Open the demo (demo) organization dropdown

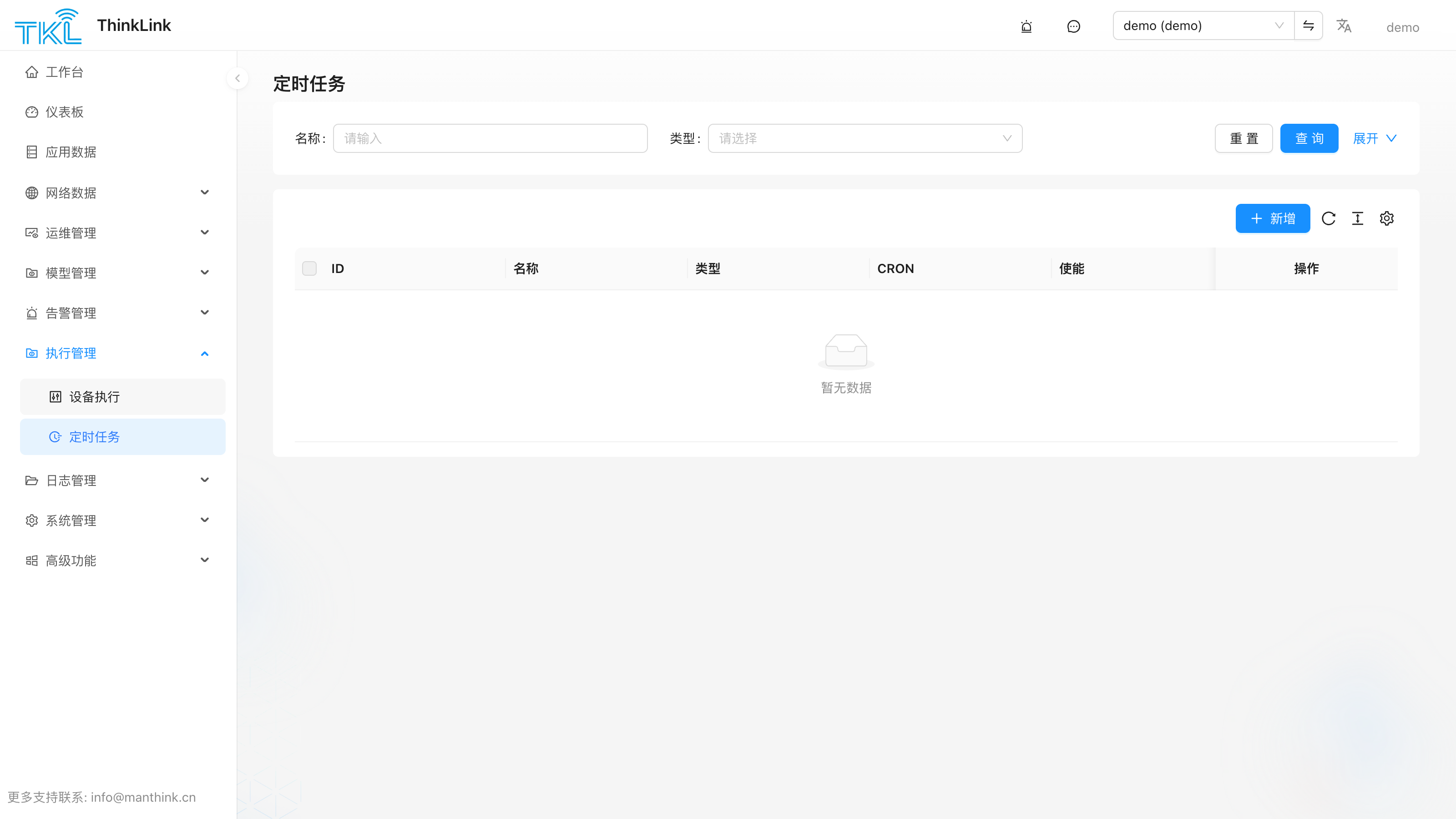click(1203, 25)
